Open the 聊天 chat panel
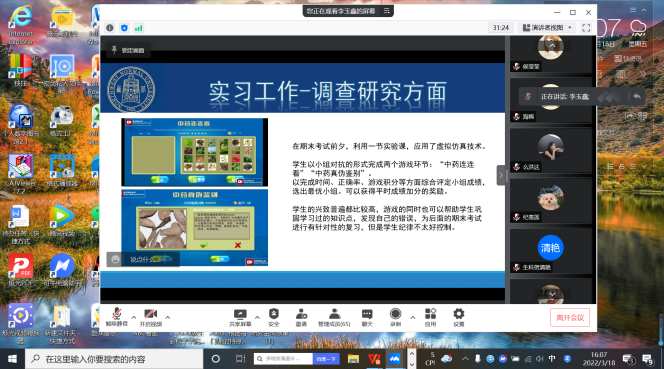The width and height of the screenshot is (664, 369). [367, 317]
